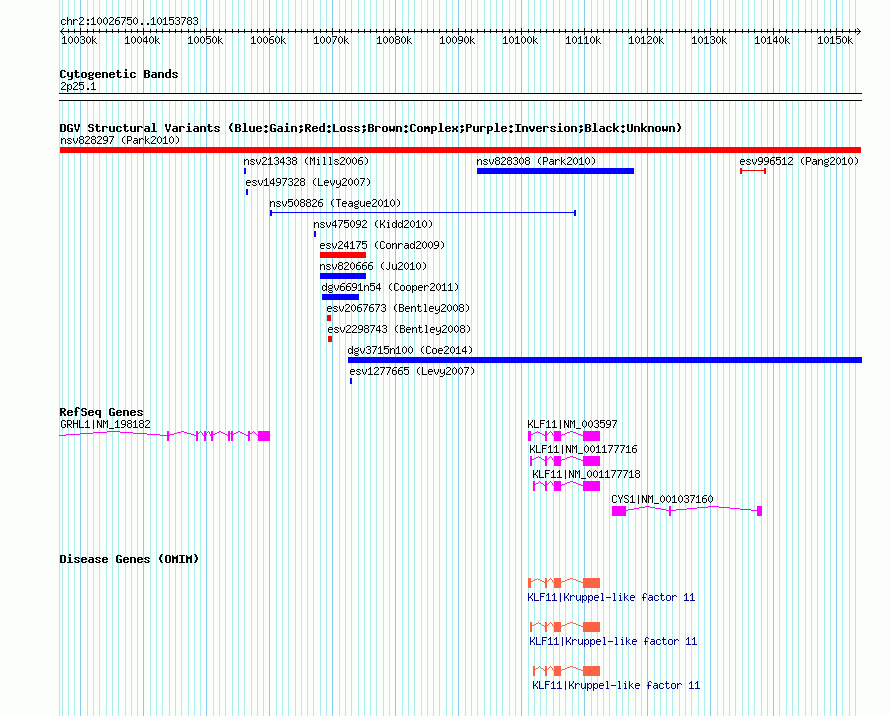Click the esv24175 (Conrad2009) red bar
Screen dimensions: 890x716
[x=343, y=255]
